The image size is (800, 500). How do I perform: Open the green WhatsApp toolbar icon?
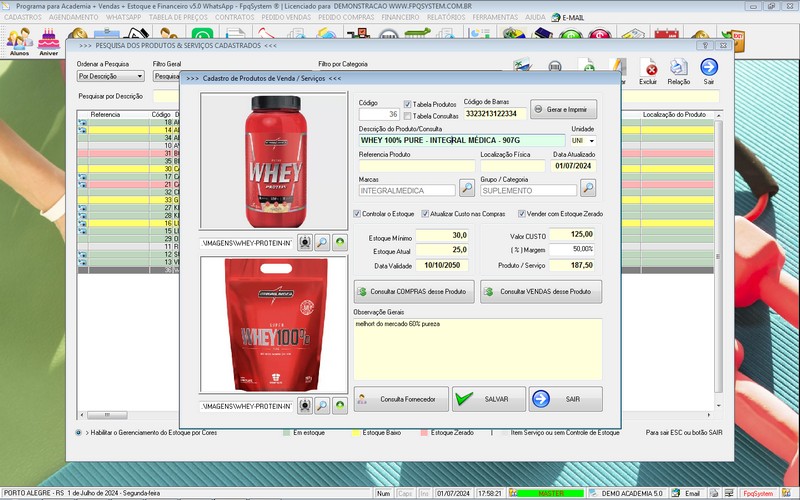click(202, 34)
